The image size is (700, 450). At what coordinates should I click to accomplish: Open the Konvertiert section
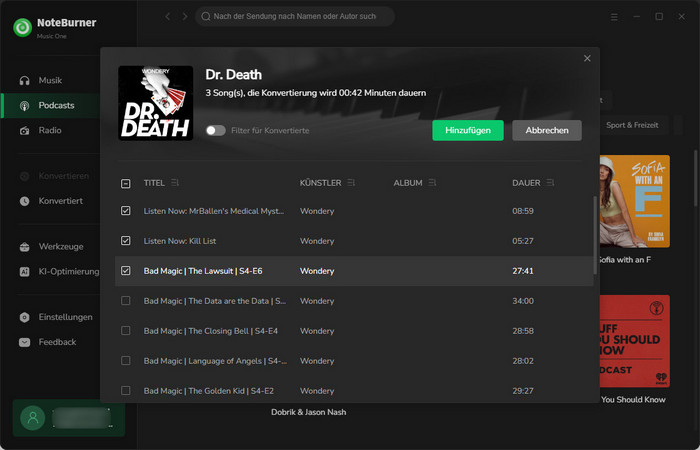click(50, 201)
